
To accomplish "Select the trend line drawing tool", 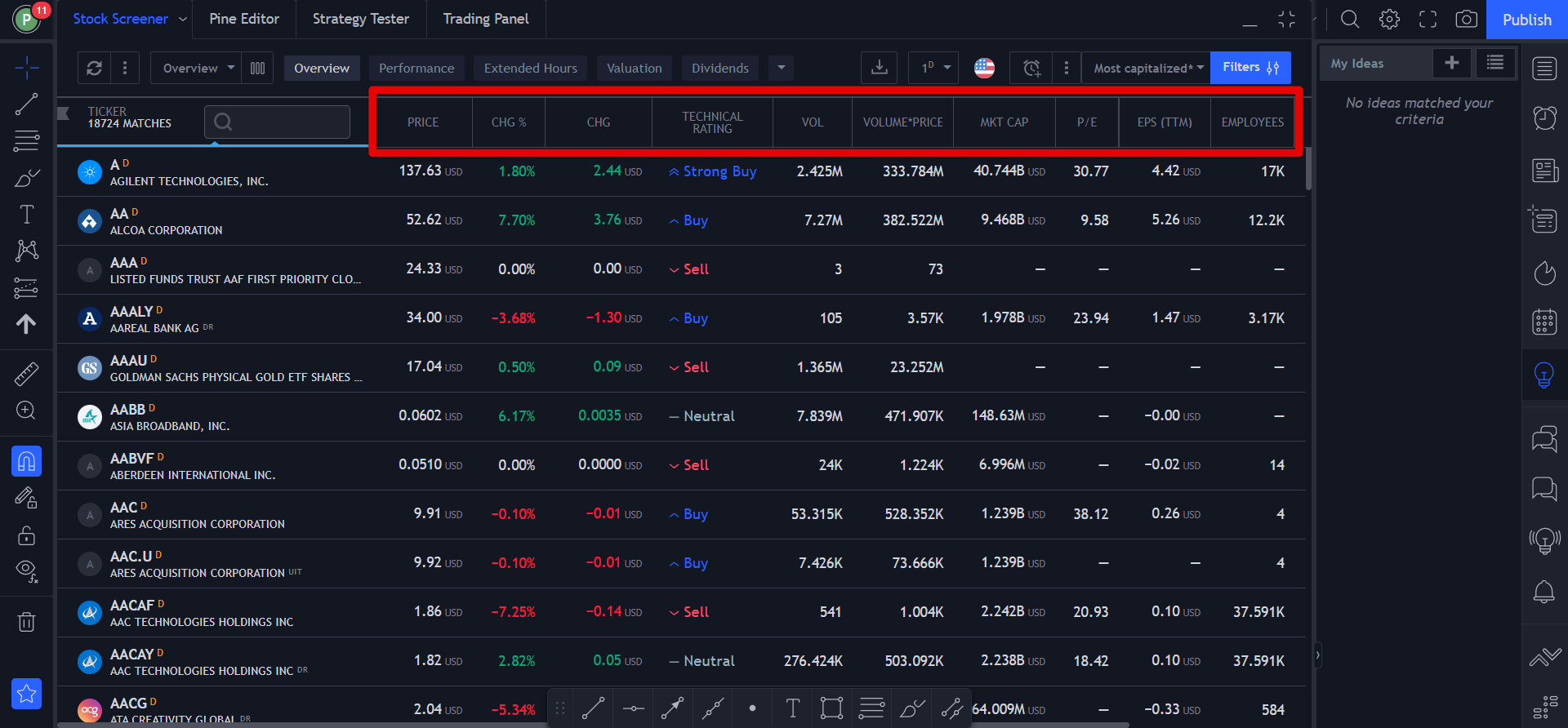I will point(26,104).
